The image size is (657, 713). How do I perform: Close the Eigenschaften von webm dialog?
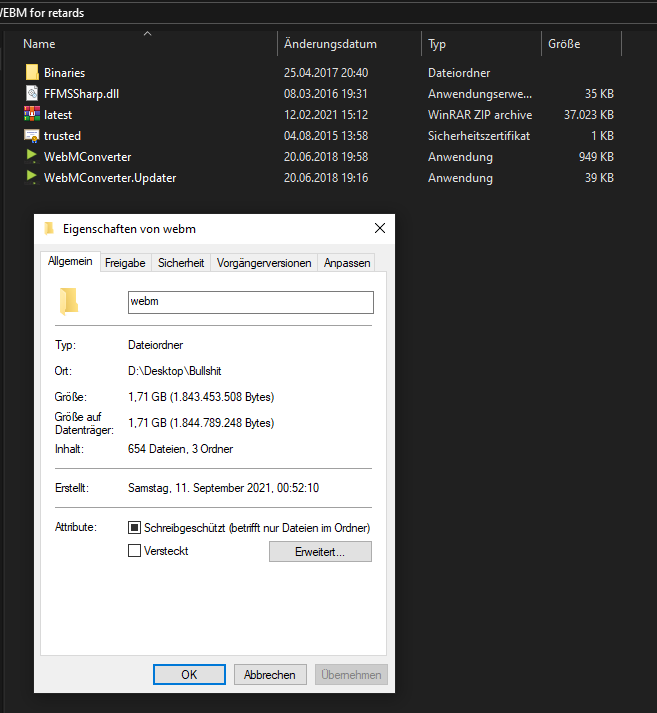click(x=380, y=228)
